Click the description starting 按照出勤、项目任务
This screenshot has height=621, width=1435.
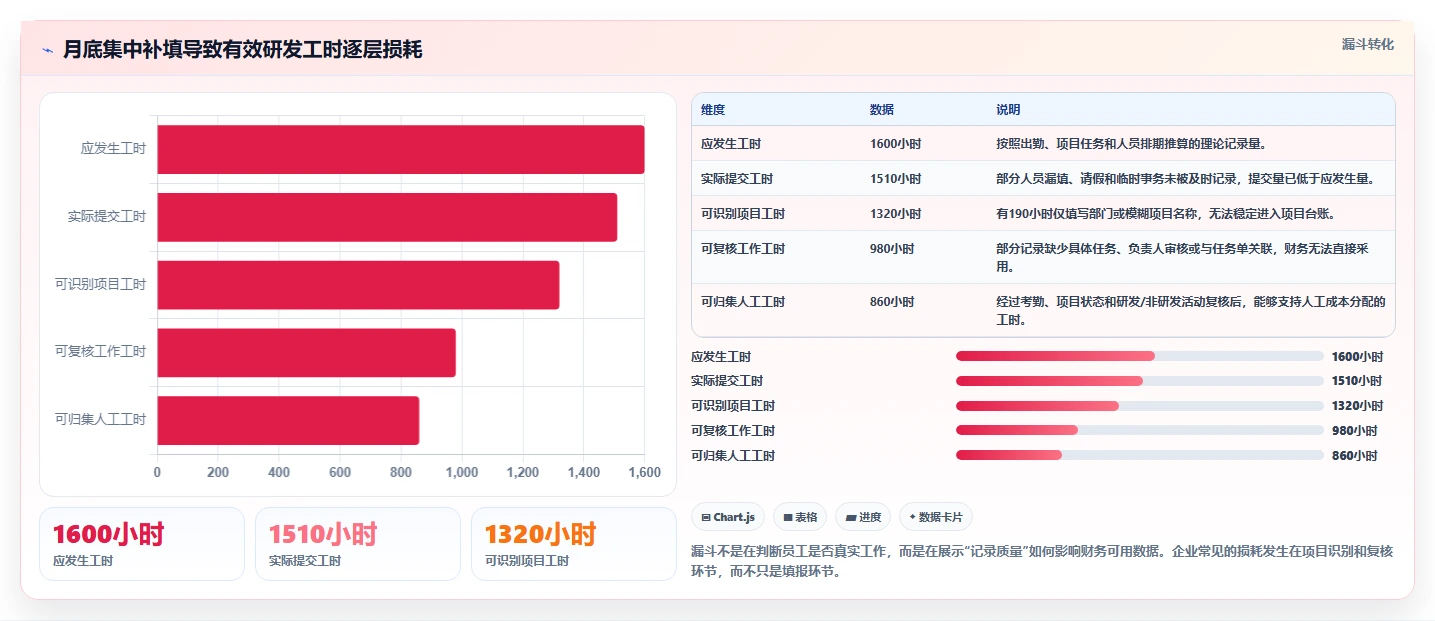[x=1132, y=144]
